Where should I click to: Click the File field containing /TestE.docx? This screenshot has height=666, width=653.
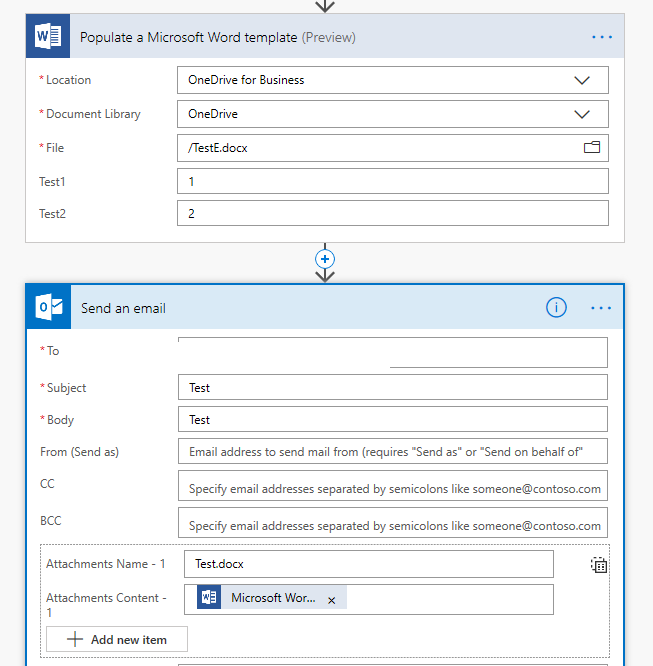(393, 148)
